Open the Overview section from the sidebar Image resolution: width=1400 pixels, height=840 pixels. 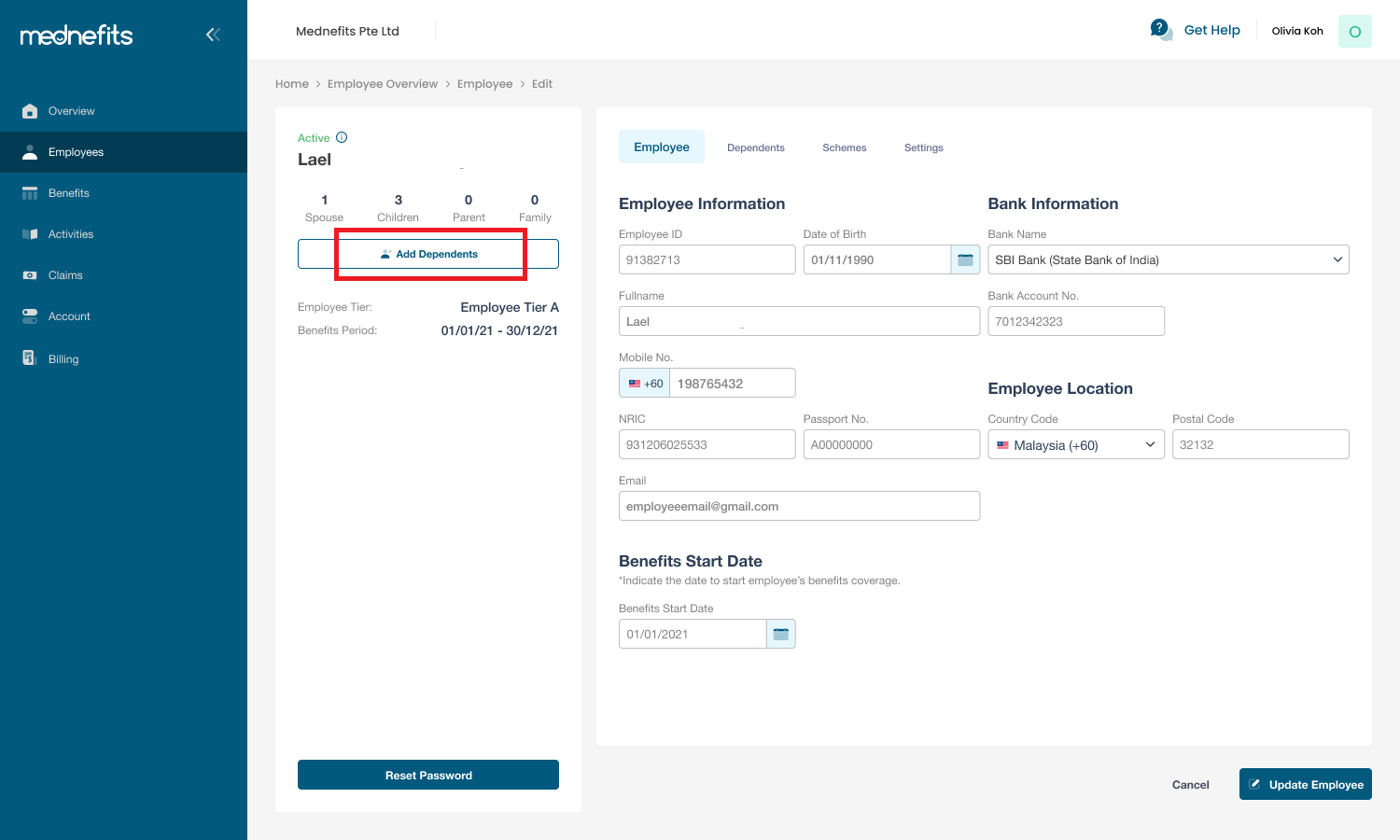[x=71, y=110]
